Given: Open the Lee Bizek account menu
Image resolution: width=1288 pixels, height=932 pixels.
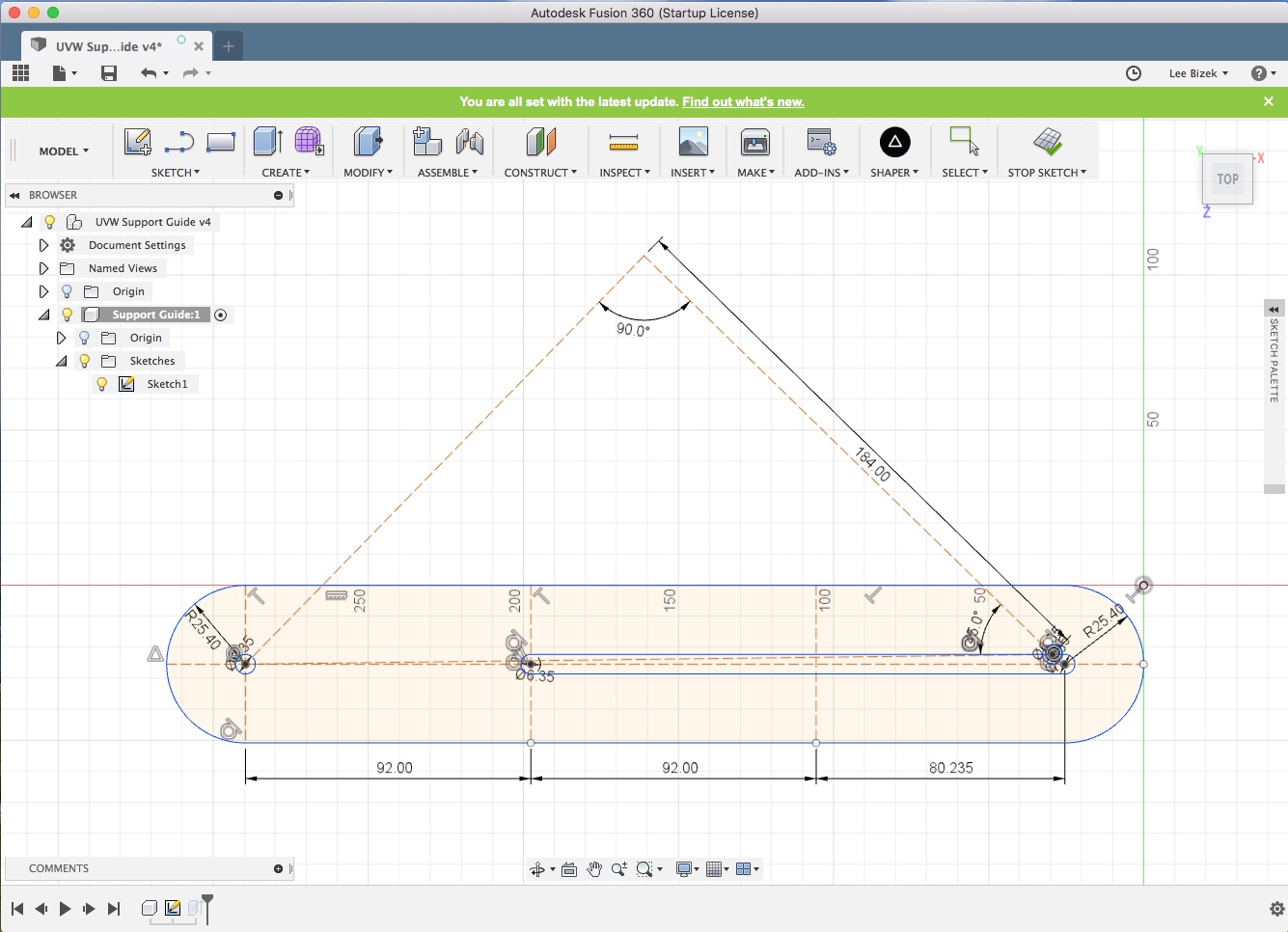Looking at the screenshot, I should coord(1198,73).
